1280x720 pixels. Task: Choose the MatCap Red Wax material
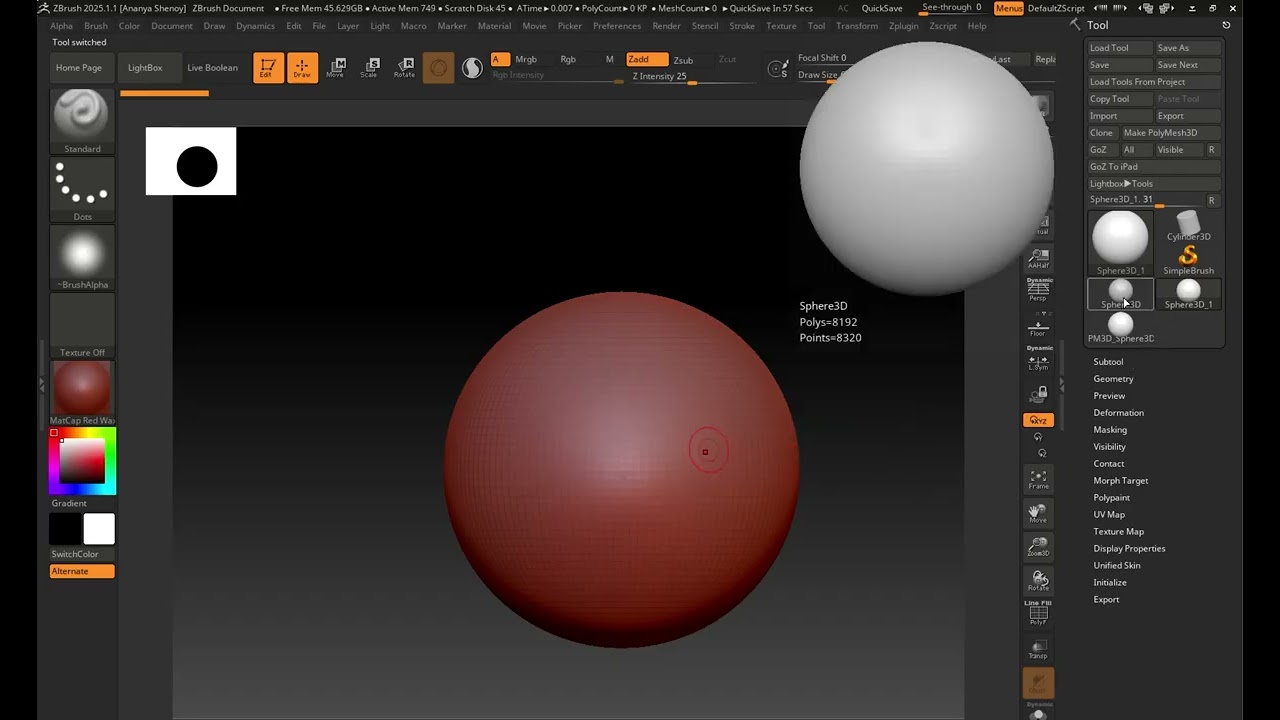[82, 393]
